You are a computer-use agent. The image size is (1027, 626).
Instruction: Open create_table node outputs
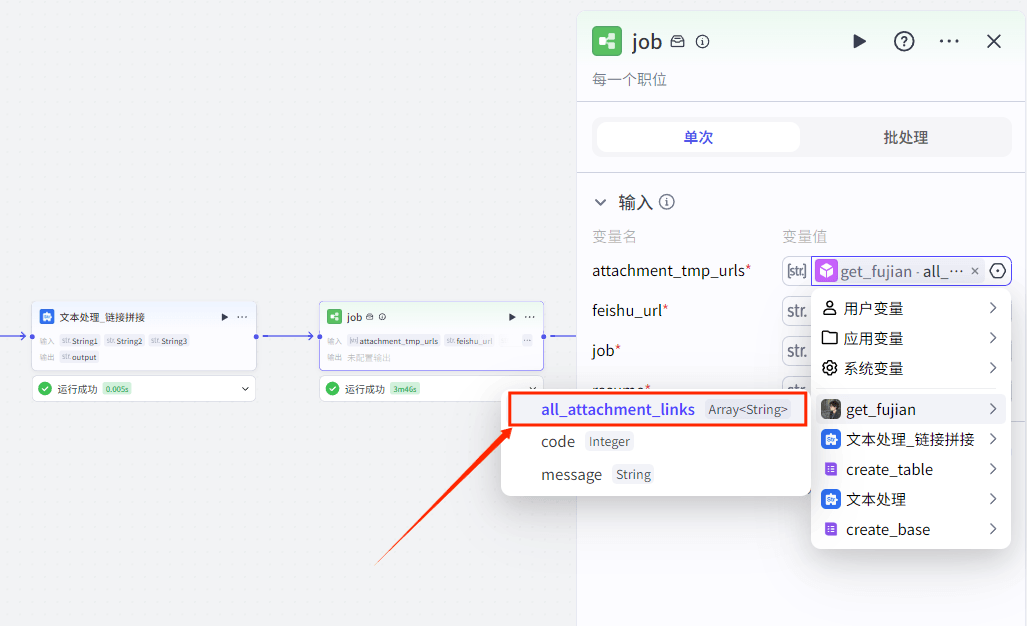[x=910, y=470]
